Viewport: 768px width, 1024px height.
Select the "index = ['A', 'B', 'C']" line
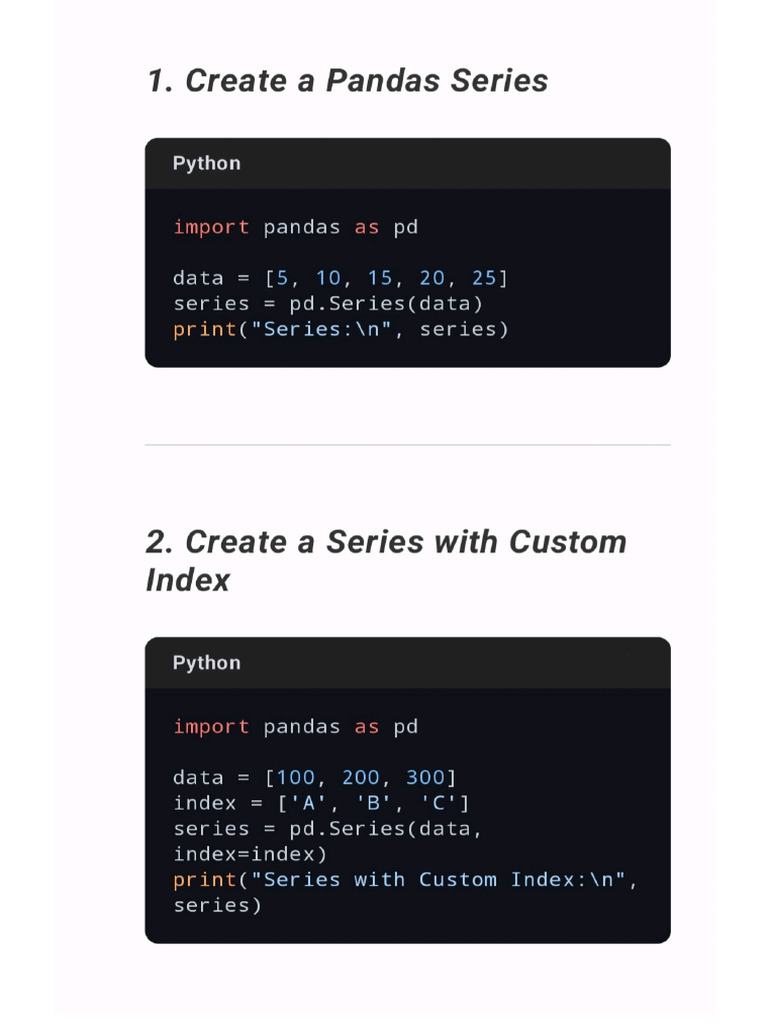321,803
